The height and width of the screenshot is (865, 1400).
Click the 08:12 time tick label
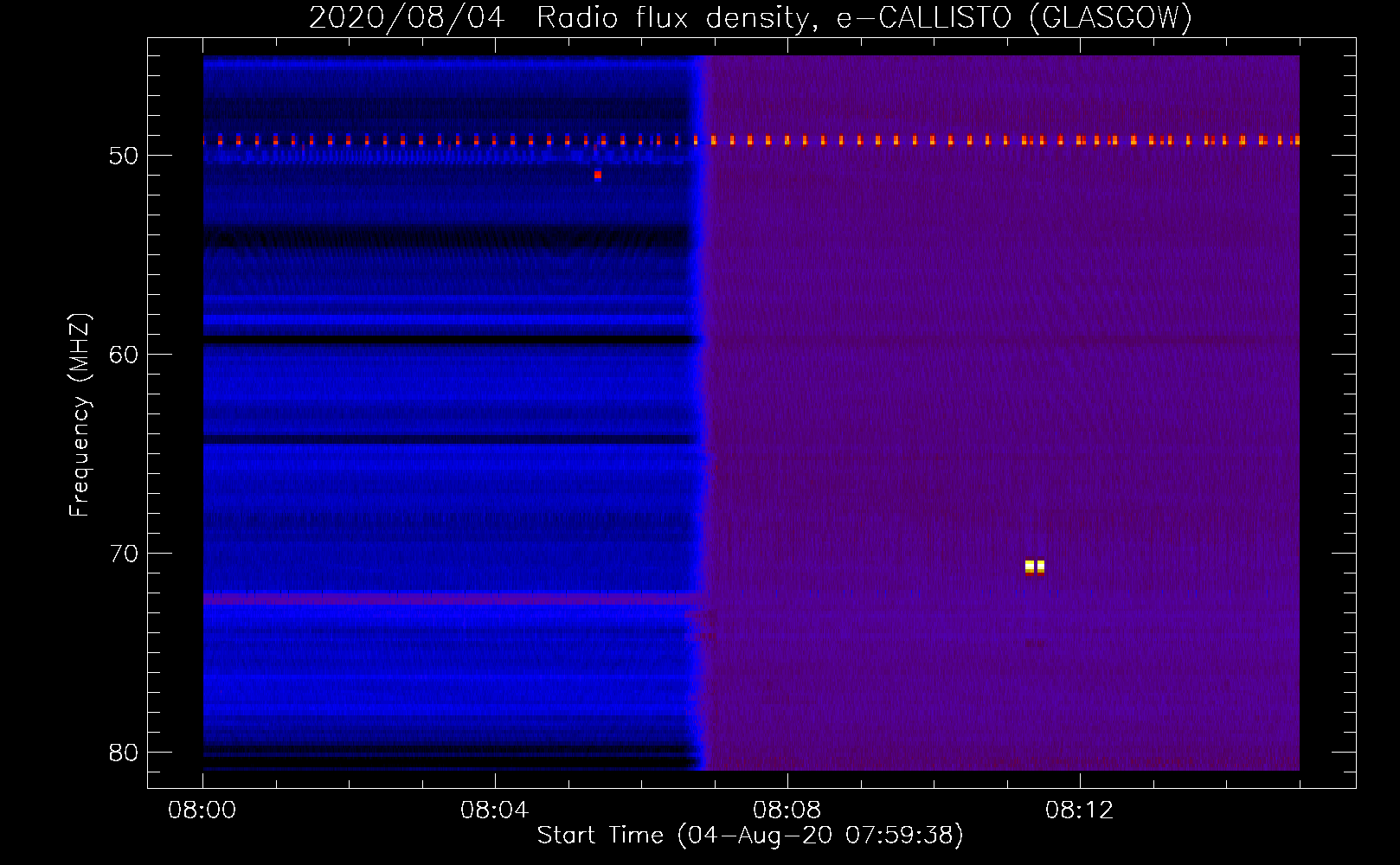coord(1080,811)
